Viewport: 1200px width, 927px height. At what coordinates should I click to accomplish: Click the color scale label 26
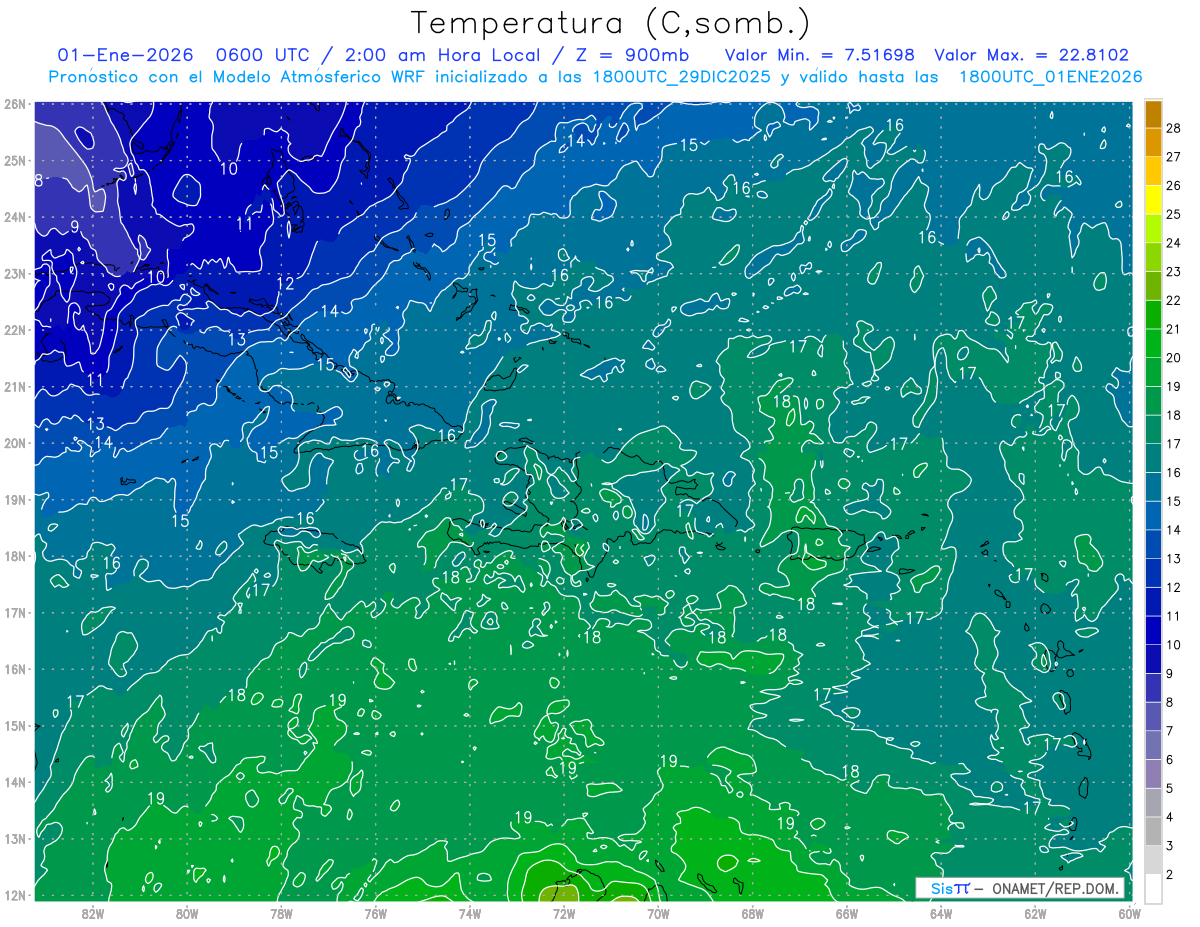point(1173,185)
